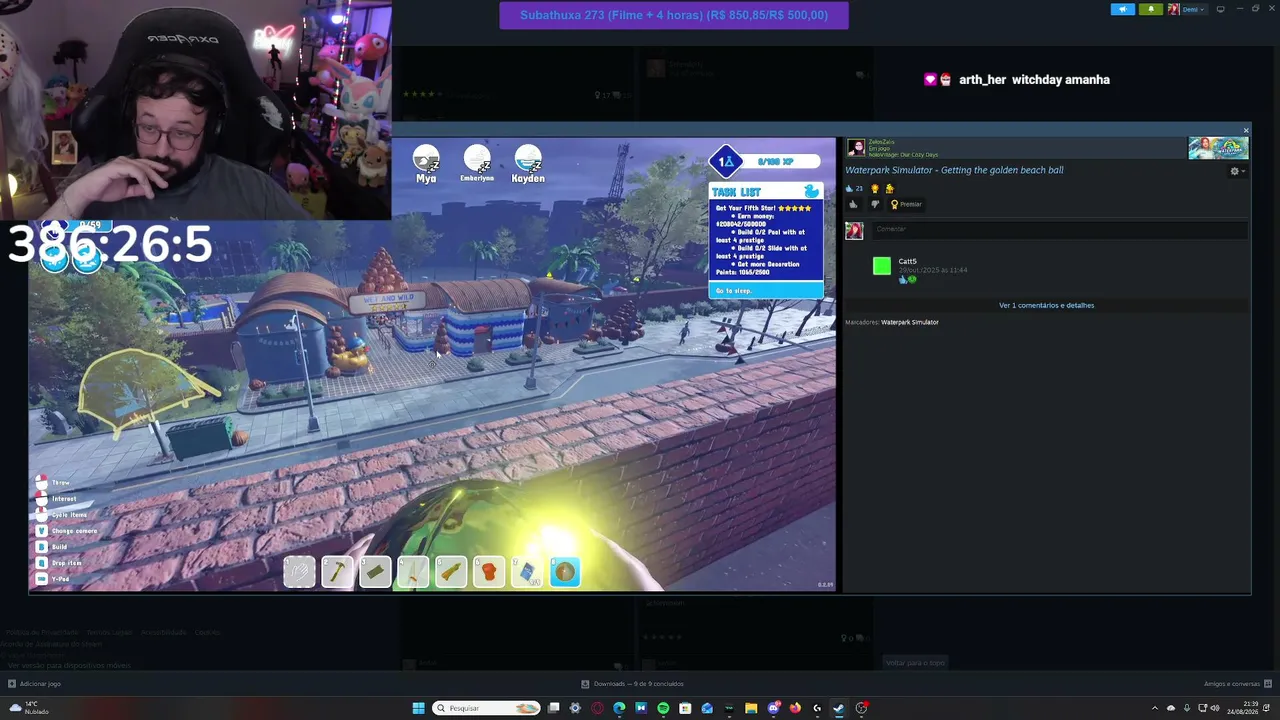
Task: Click into the Comentar comment field
Action: pyautogui.click(x=1059, y=229)
